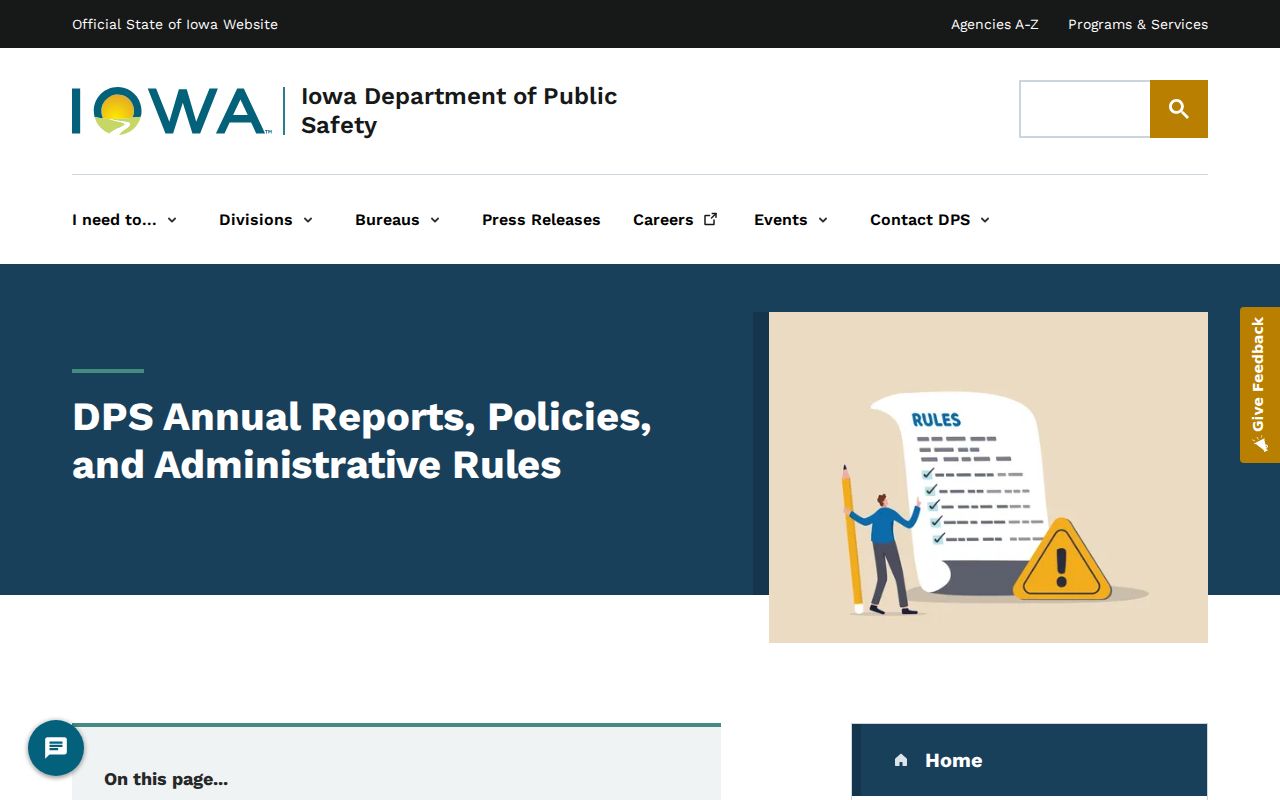Select the 'I need to...' menu item
The height and width of the screenshot is (800, 1280).
tap(114, 220)
